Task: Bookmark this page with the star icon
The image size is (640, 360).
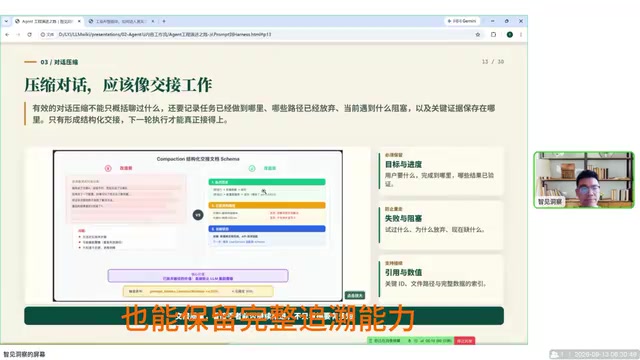Action: 478,35
